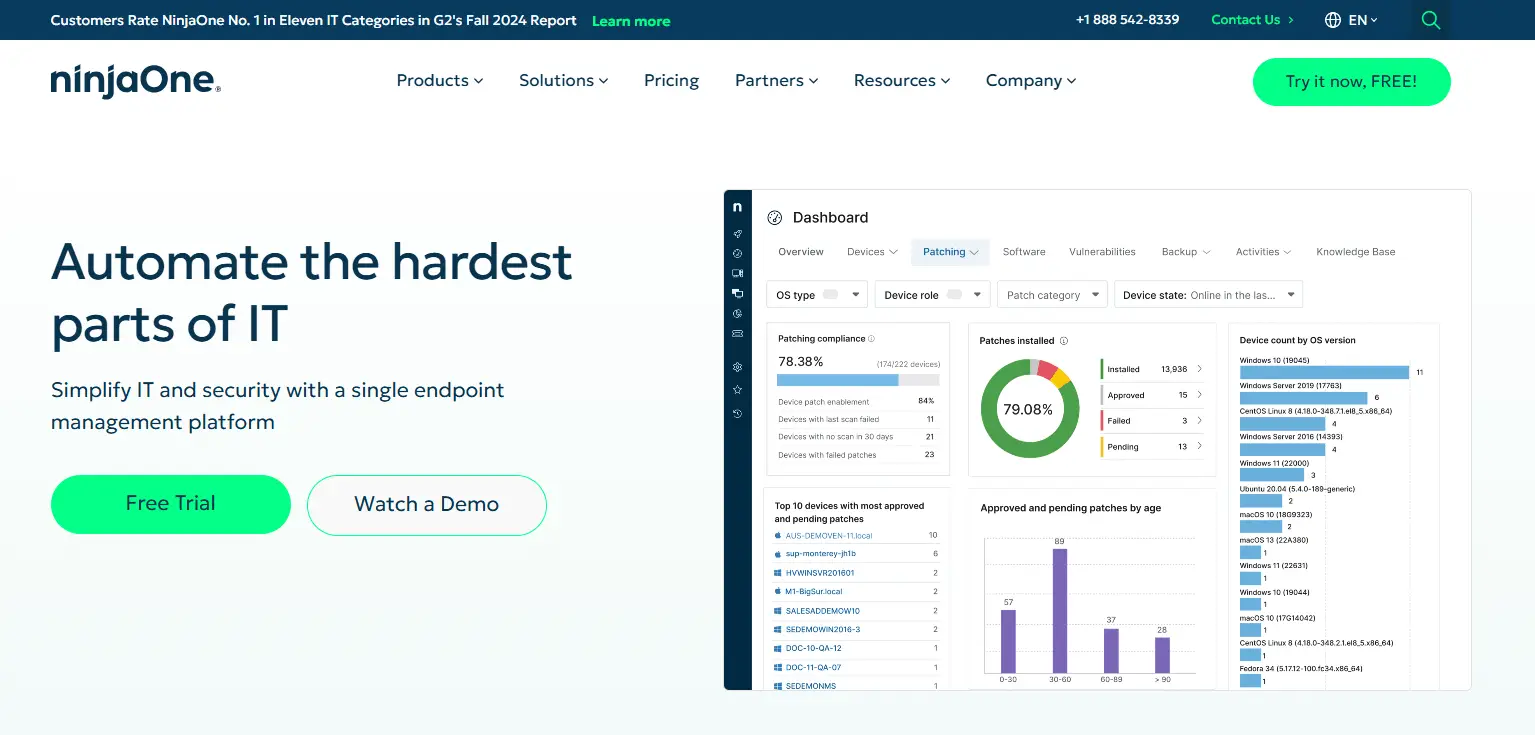Open the search magnifier icon in the top bar
This screenshot has width=1535, height=735.
(x=1431, y=20)
